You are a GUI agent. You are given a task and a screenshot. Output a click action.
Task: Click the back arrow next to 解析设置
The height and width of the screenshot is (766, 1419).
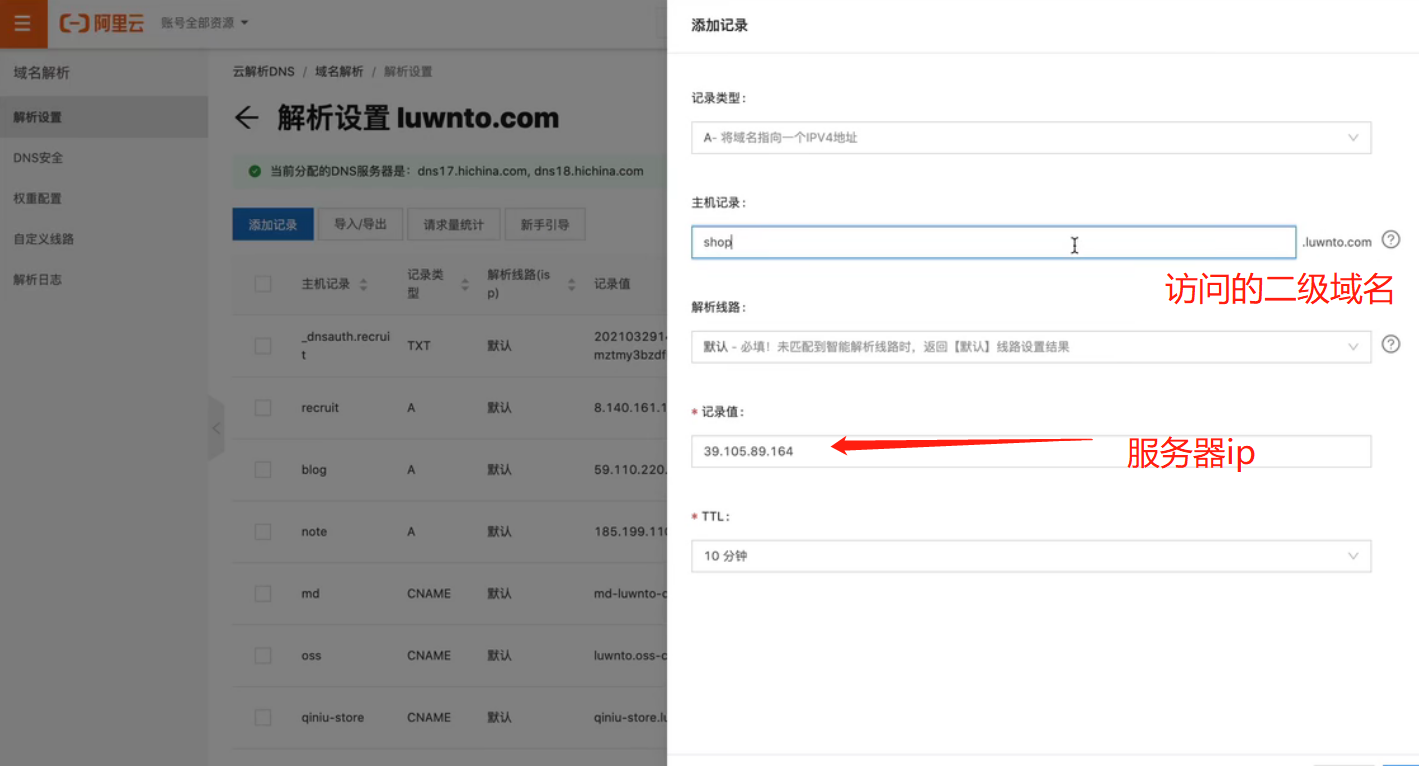(246, 118)
